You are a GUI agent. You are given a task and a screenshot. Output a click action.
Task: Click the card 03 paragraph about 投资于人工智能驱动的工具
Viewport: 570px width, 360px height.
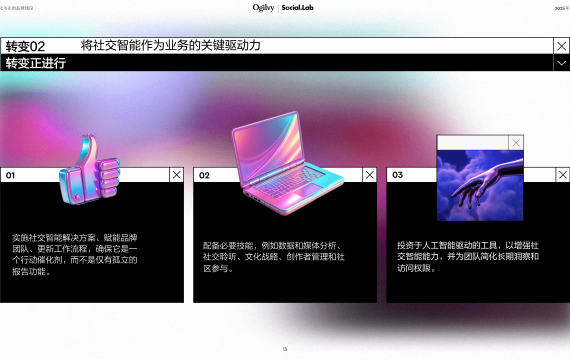[x=468, y=256]
